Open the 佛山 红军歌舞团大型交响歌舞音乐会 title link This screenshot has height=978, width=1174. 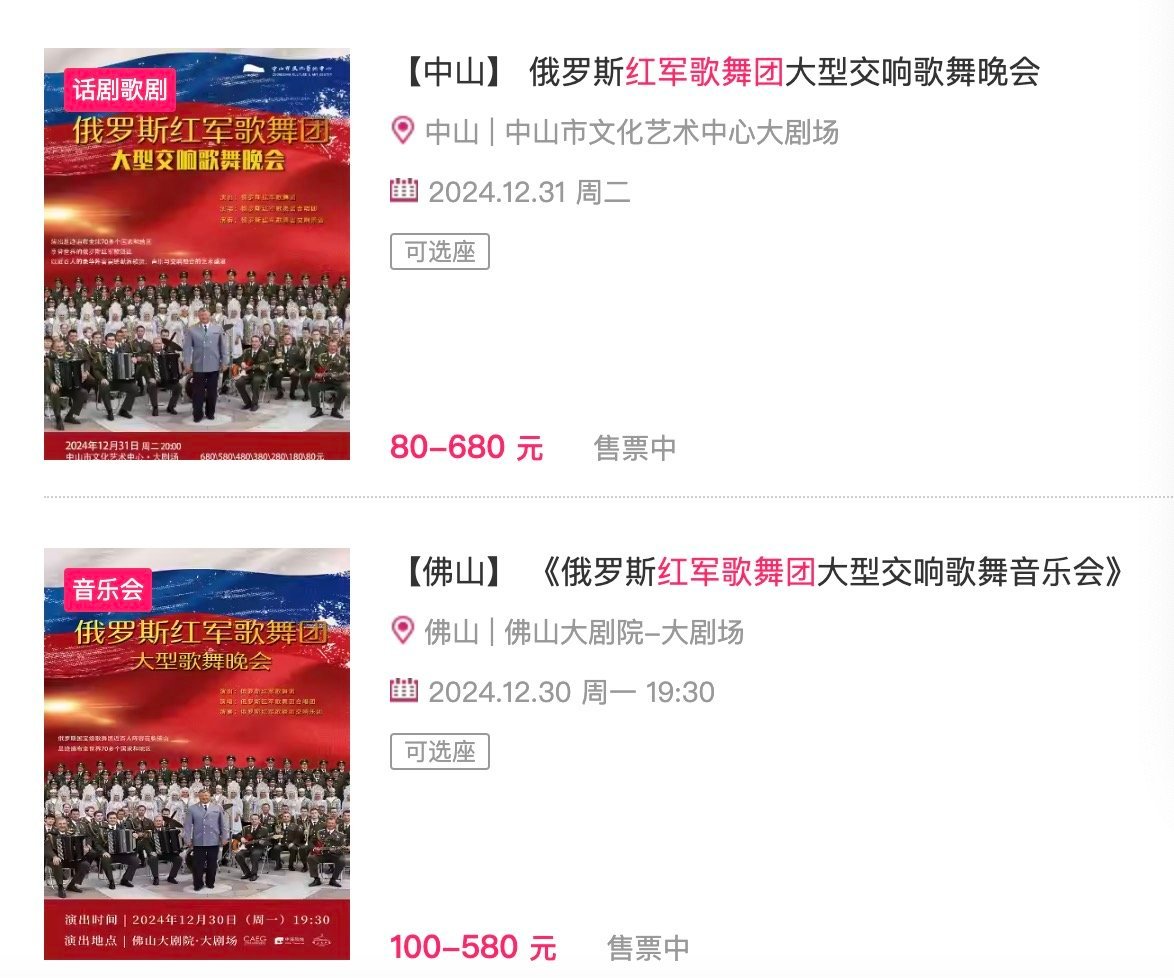pos(762,572)
